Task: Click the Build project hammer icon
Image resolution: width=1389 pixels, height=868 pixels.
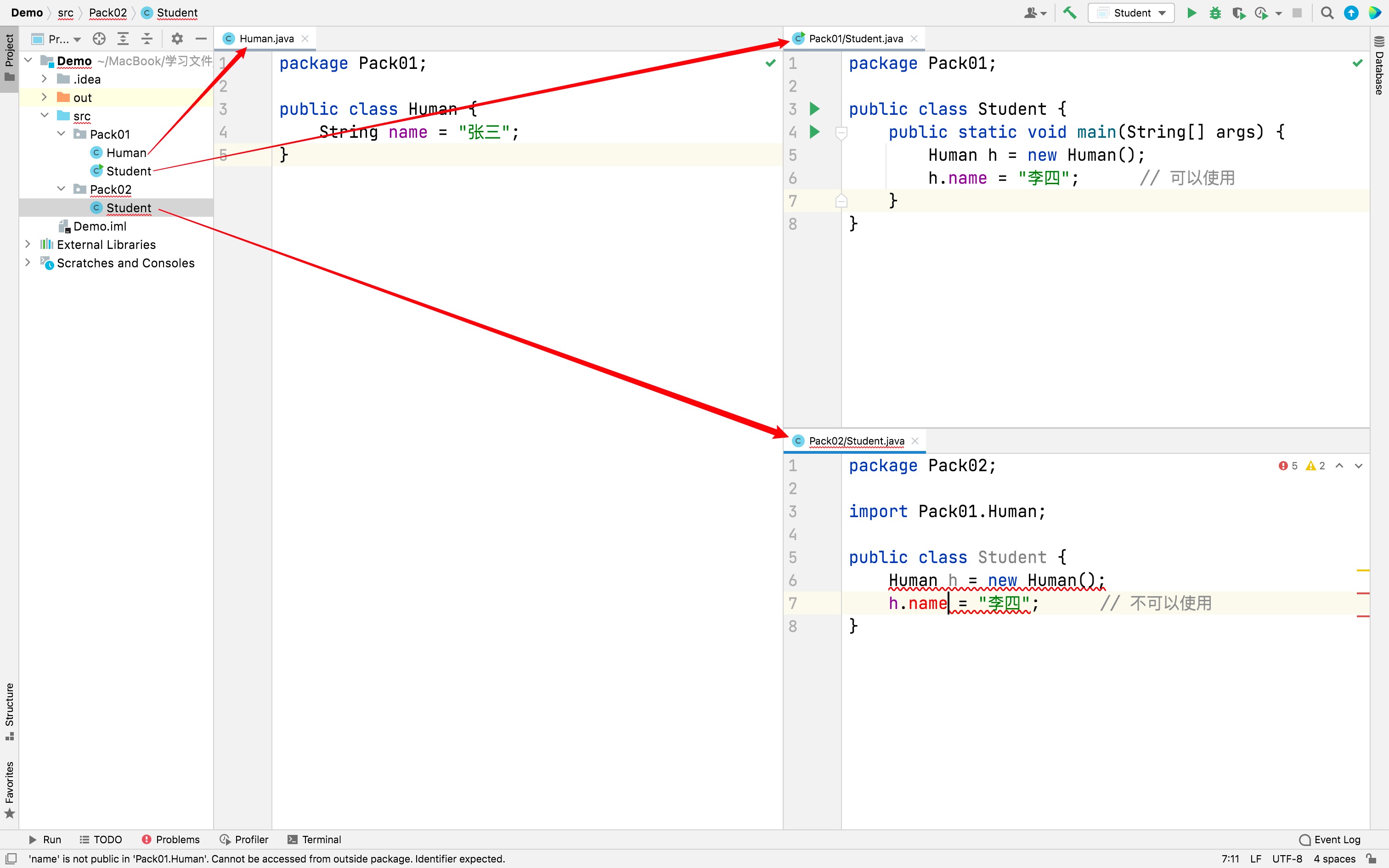Action: tap(1069, 13)
